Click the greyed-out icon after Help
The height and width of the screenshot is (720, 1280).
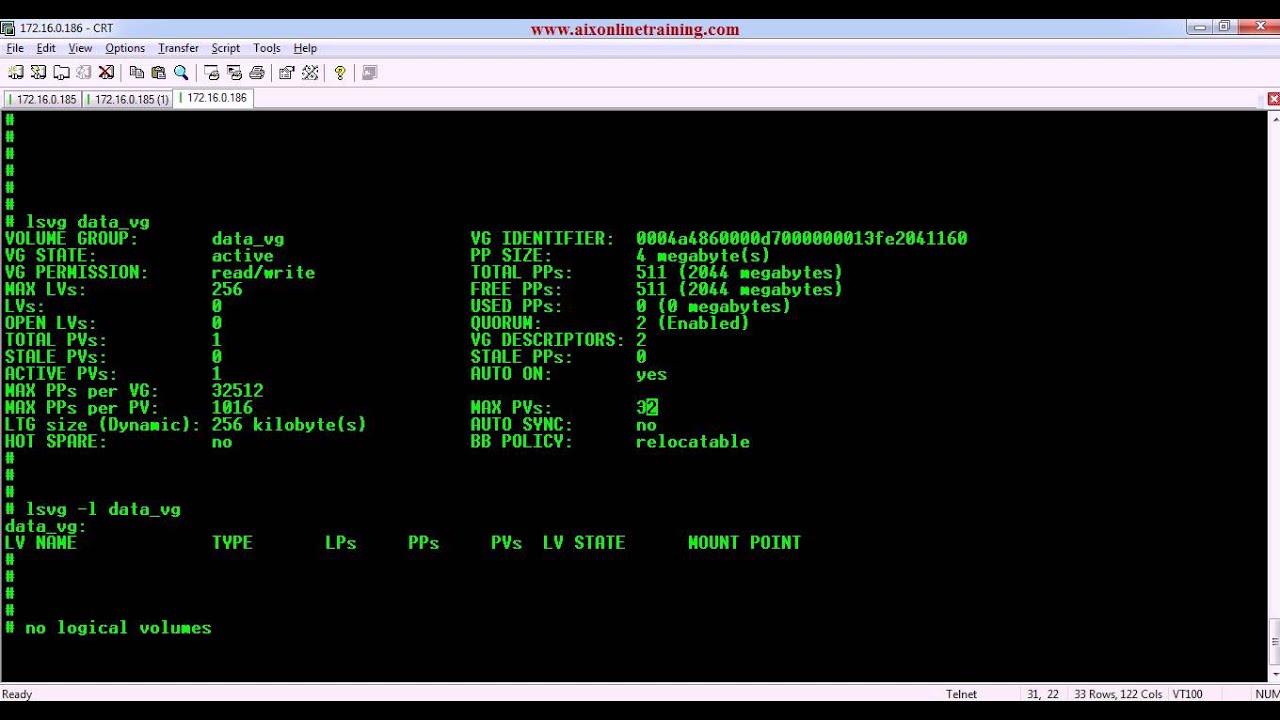(x=369, y=73)
